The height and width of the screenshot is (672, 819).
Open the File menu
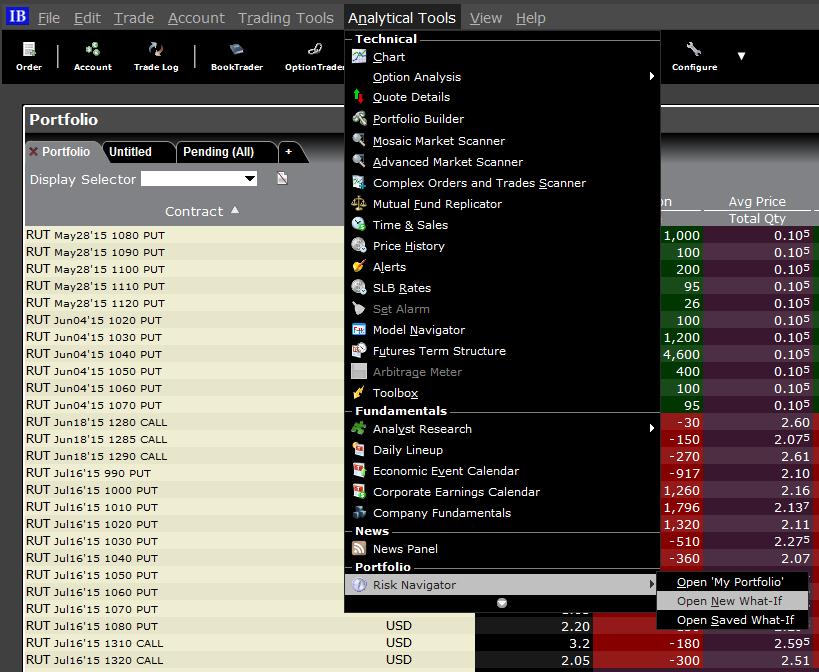pyautogui.click(x=49, y=18)
